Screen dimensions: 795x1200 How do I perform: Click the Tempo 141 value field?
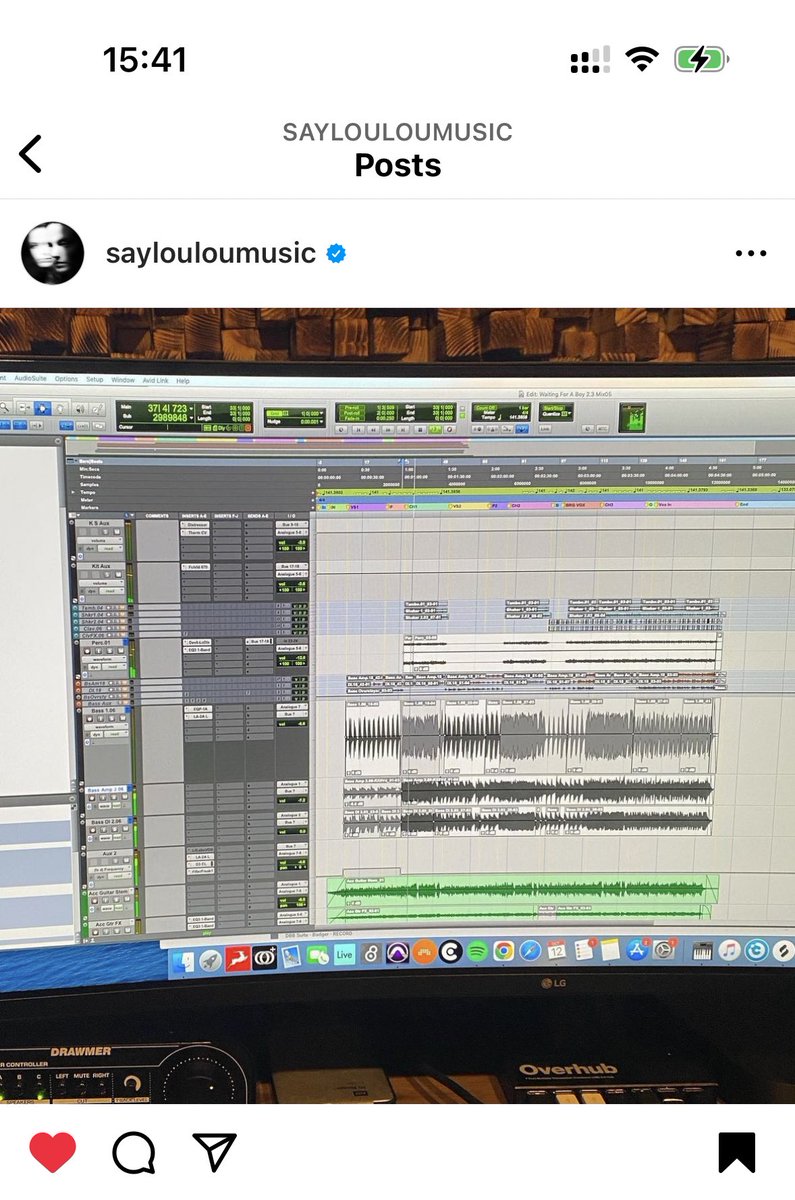point(518,417)
